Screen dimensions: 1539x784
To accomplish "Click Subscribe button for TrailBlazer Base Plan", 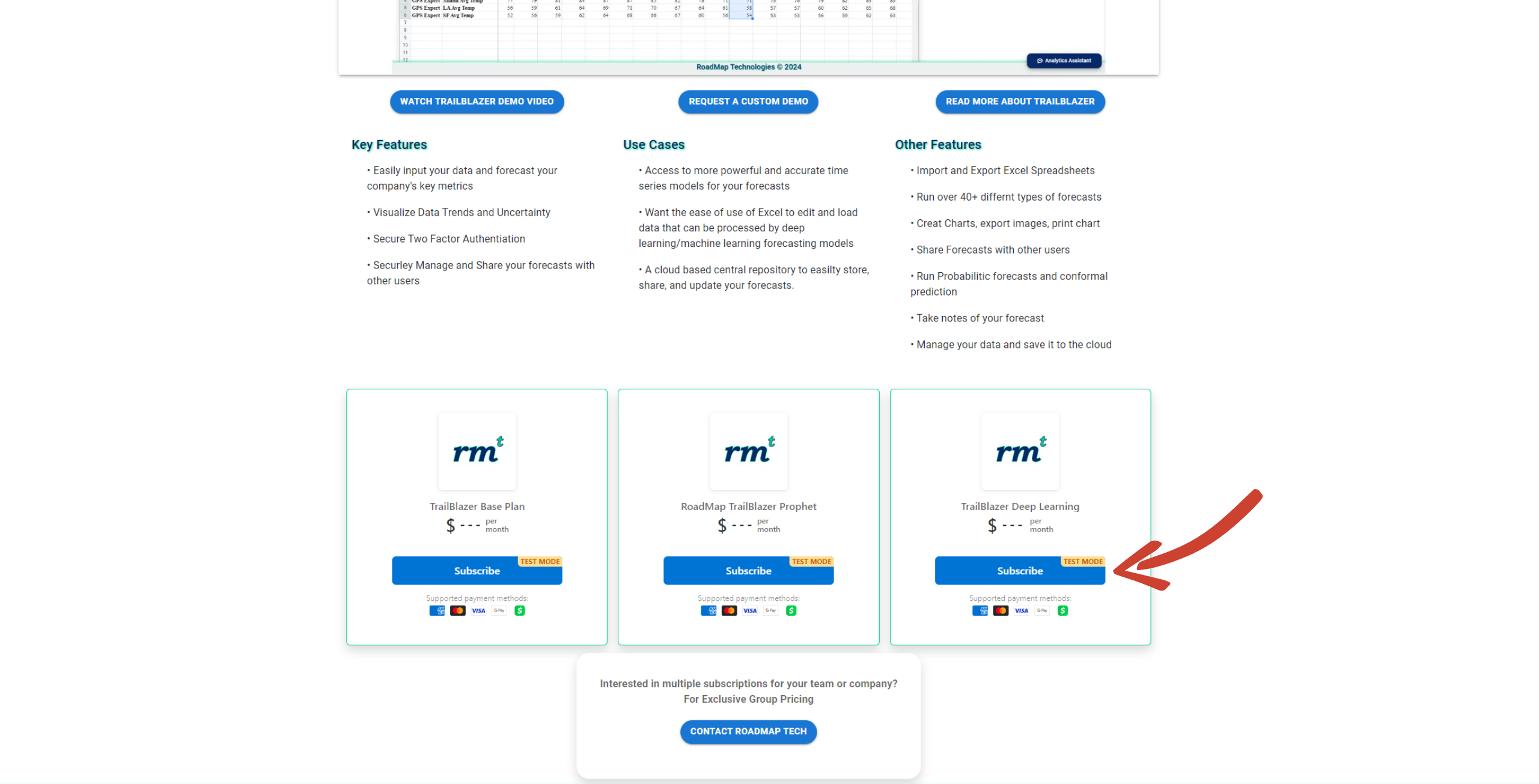I will pyautogui.click(x=476, y=570).
